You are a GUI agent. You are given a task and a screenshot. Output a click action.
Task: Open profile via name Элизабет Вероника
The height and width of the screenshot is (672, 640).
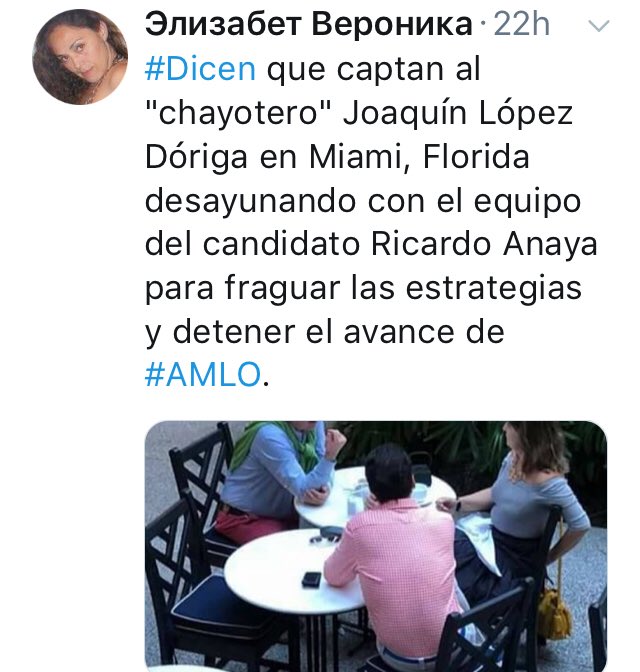pyautogui.click(x=309, y=24)
